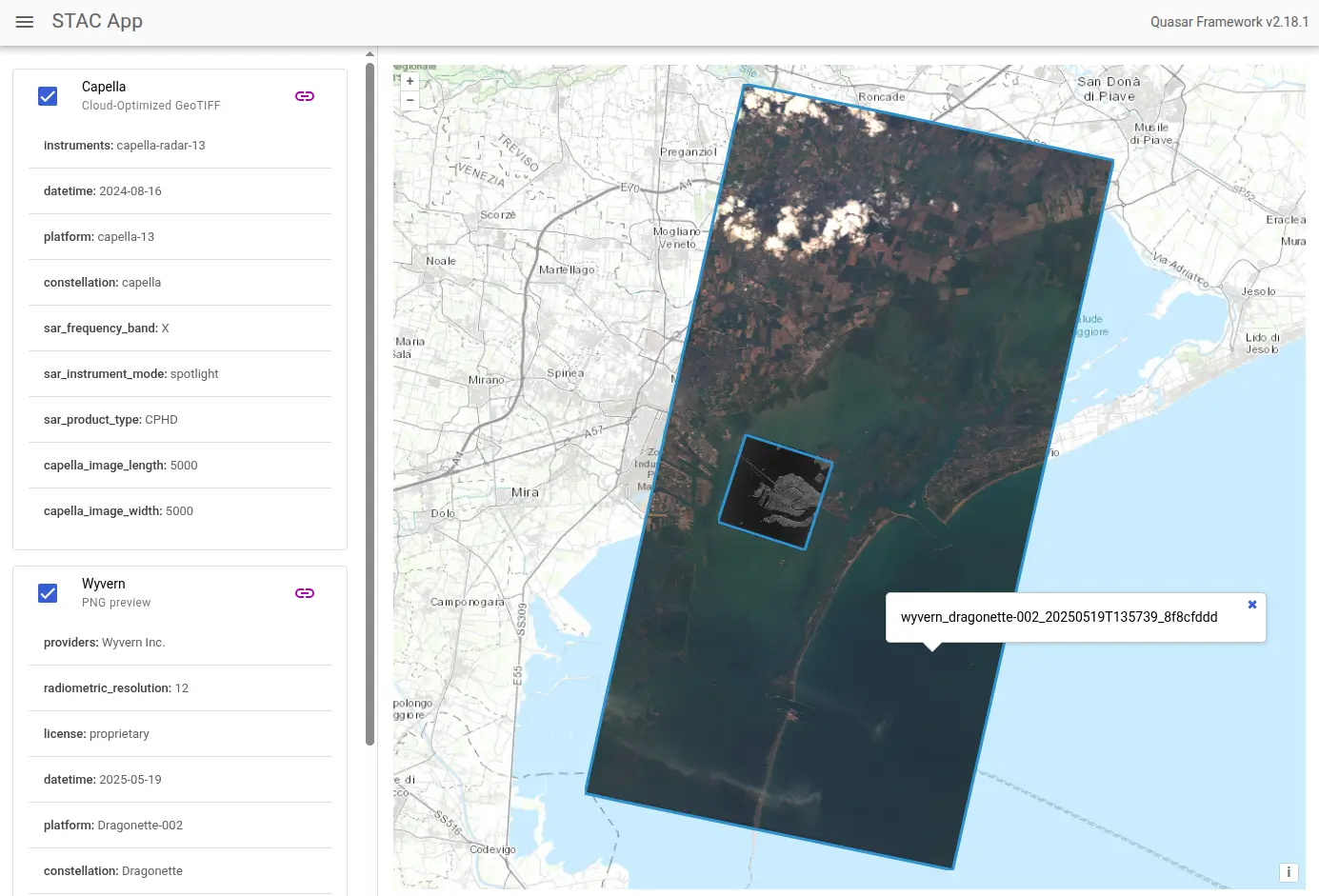The height and width of the screenshot is (896, 1319).
Task: Click the Capella SAR image thumbnail on map
Action: pyautogui.click(x=775, y=492)
